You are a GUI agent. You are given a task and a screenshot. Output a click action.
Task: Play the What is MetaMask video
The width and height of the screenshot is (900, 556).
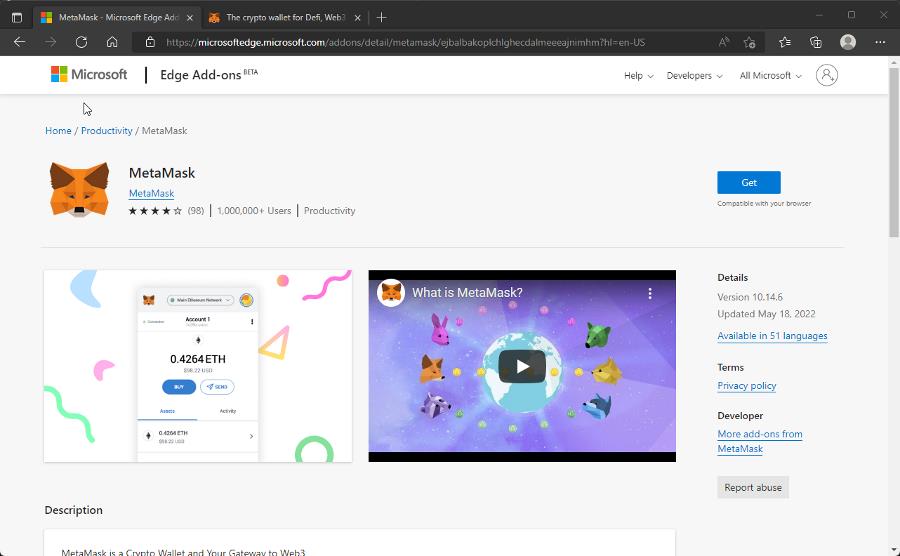coord(522,366)
